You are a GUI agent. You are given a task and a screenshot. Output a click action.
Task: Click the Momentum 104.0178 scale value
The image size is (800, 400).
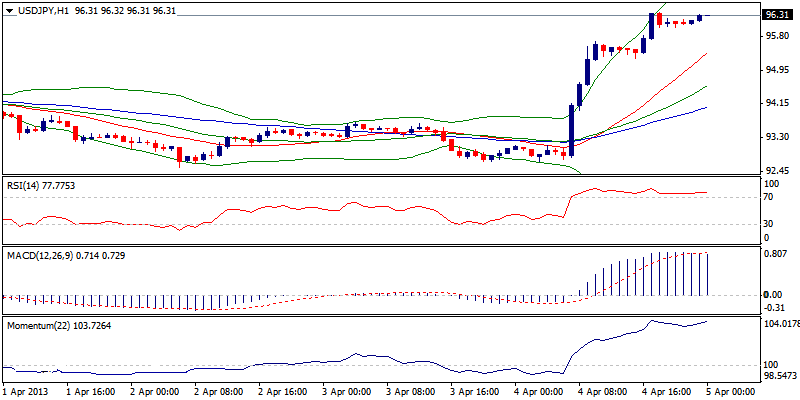(779, 324)
